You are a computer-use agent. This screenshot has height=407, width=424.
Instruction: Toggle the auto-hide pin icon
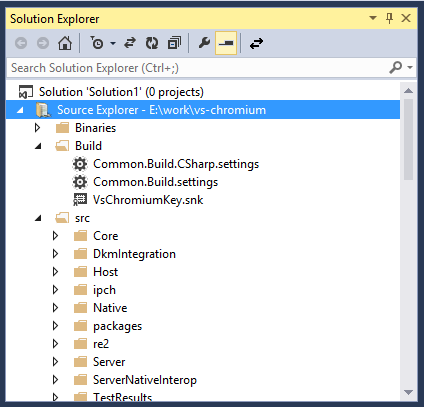pyautogui.click(x=389, y=18)
